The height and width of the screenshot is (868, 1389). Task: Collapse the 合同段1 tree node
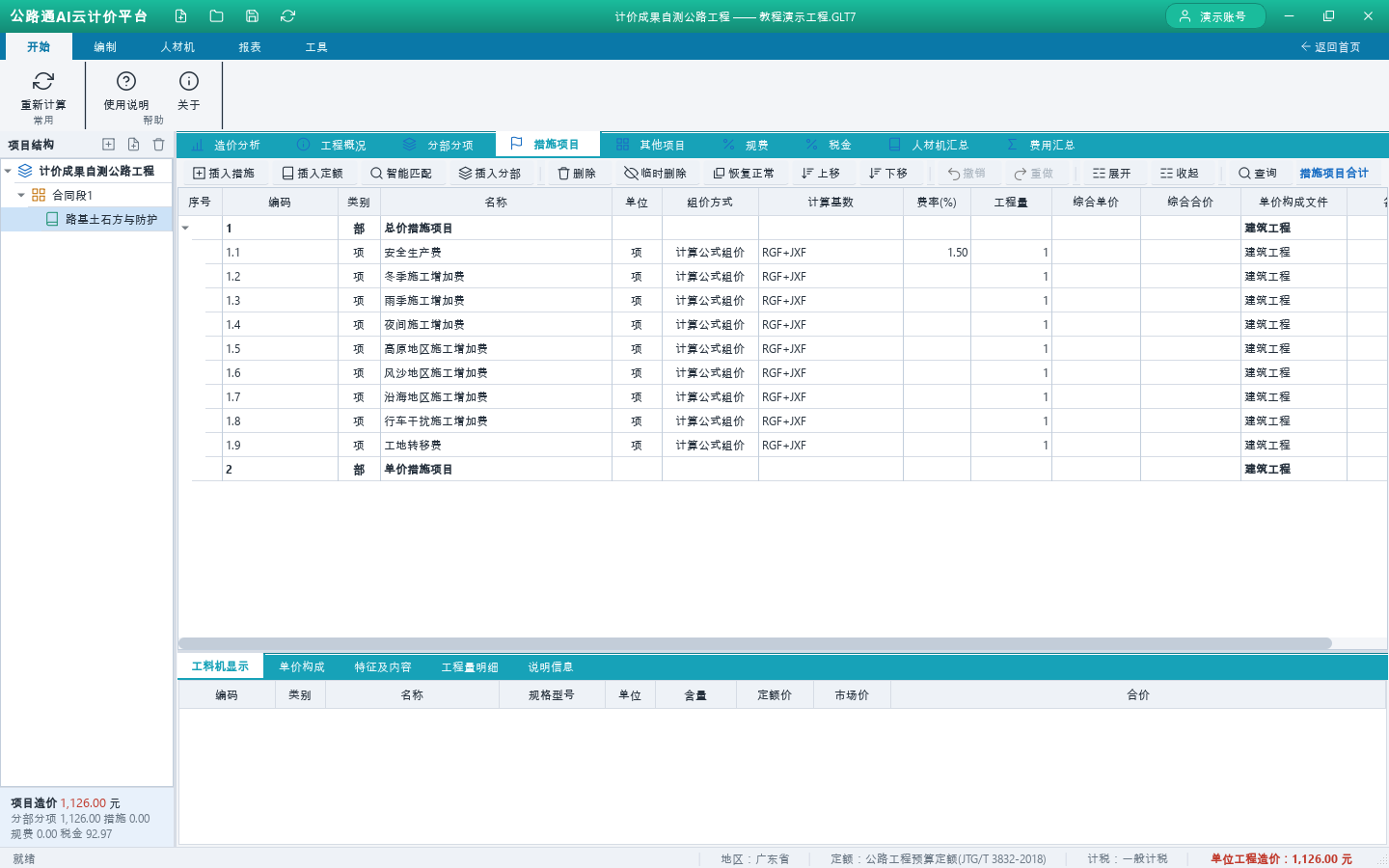pyautogui.click(x=21, y=195)
